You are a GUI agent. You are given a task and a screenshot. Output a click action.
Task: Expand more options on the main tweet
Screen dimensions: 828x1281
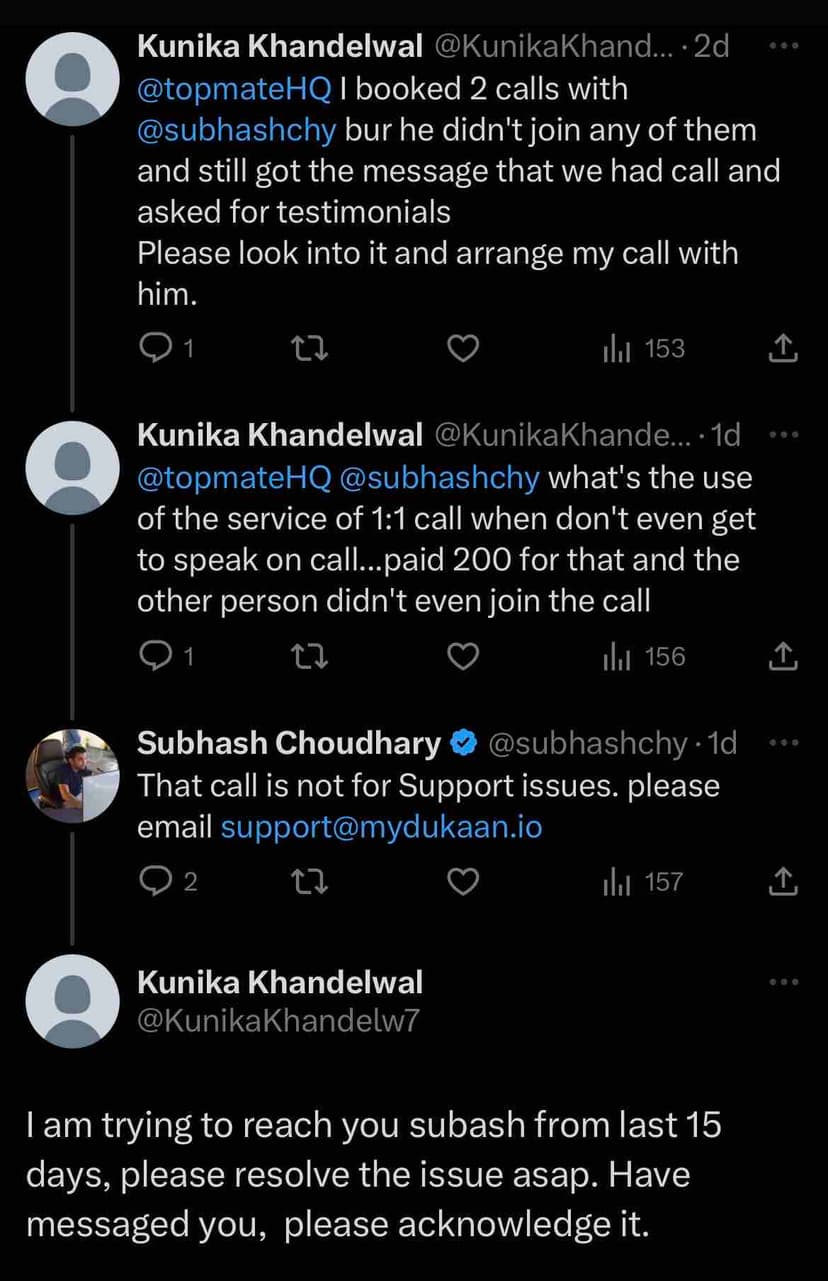pos(785,982)
